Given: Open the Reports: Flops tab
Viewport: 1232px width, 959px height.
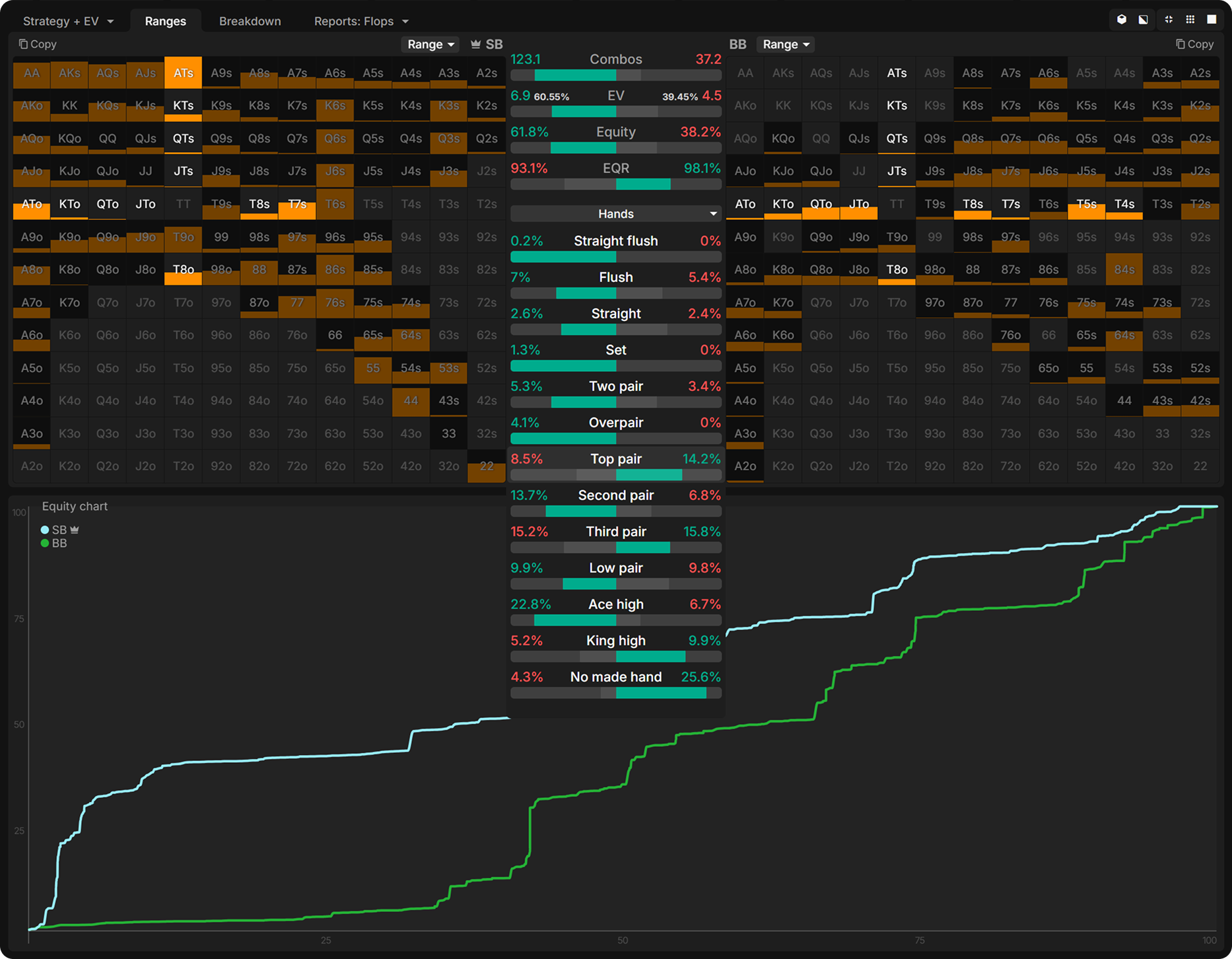Looking at the screenshot, I should (360, 21).
